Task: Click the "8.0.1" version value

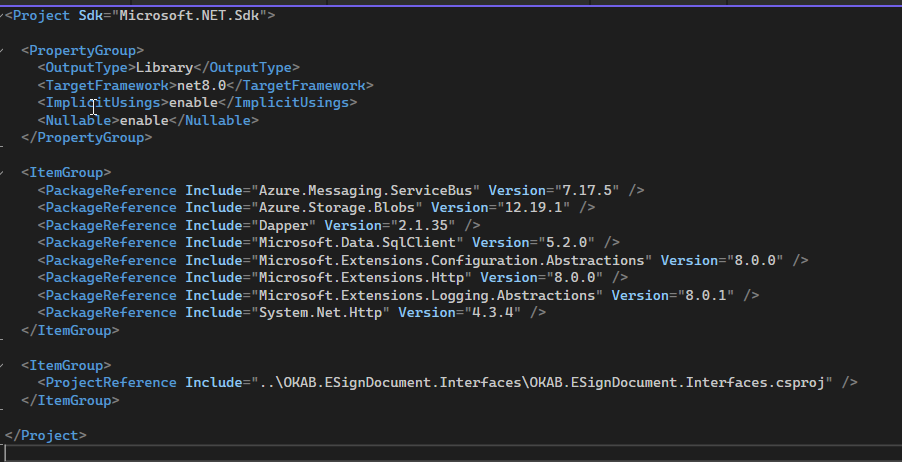Action: pyautogui.click(x=706, y=296)
